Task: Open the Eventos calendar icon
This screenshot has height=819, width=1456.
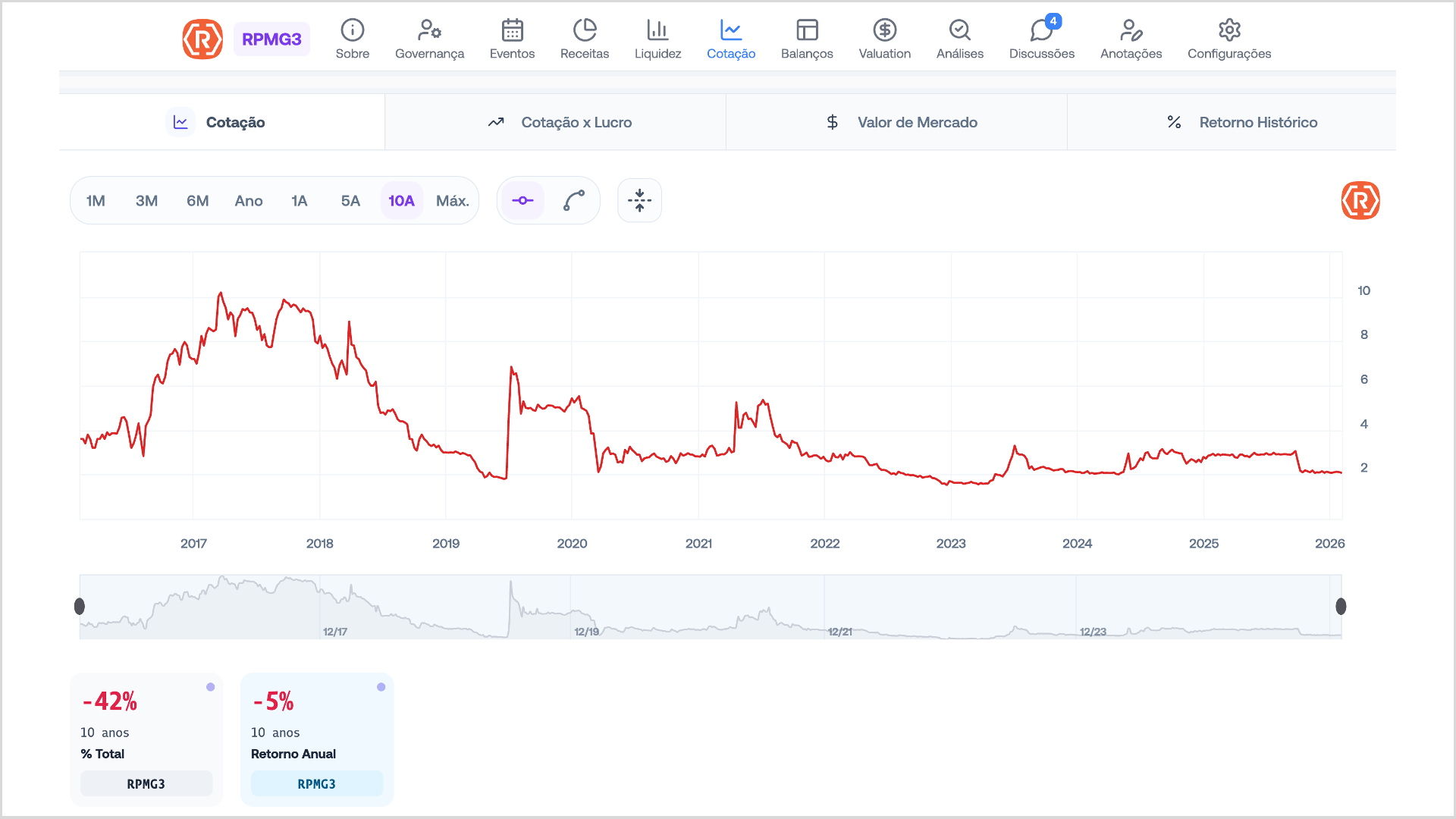Action: click(x=512, y=30)
